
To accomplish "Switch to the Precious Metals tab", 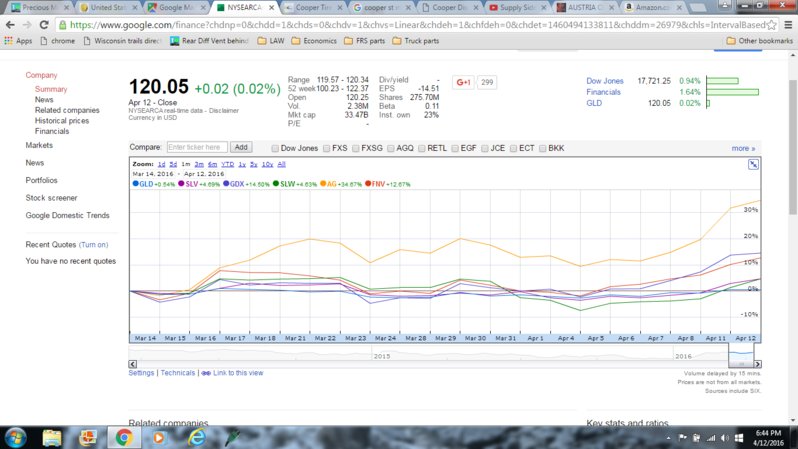I will [38, 8].
